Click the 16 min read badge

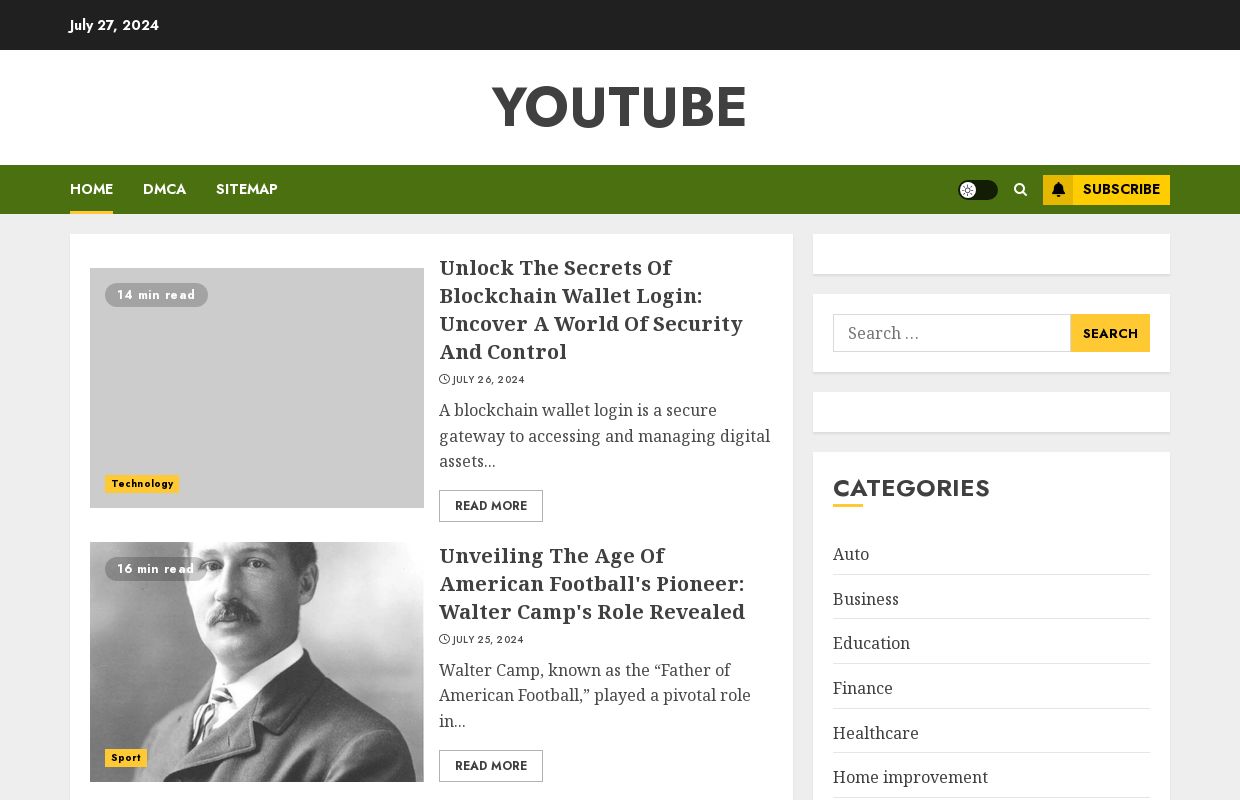pos(156,569)
